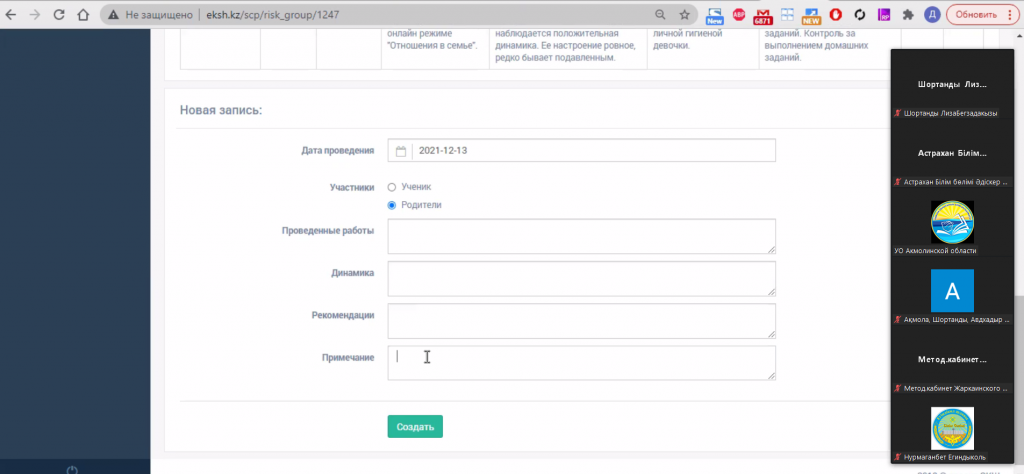Screen dimensions: 1024x474
Task: Open the Extensions puzzle-piece menu
Action: 908,14
